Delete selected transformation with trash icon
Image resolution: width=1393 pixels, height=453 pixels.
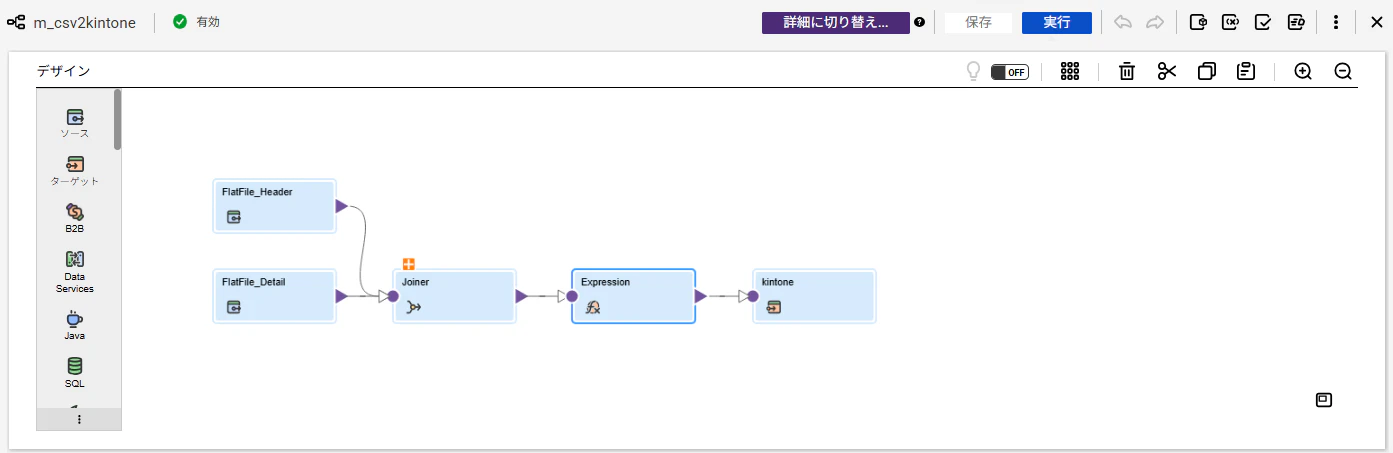pos(1127,71)
